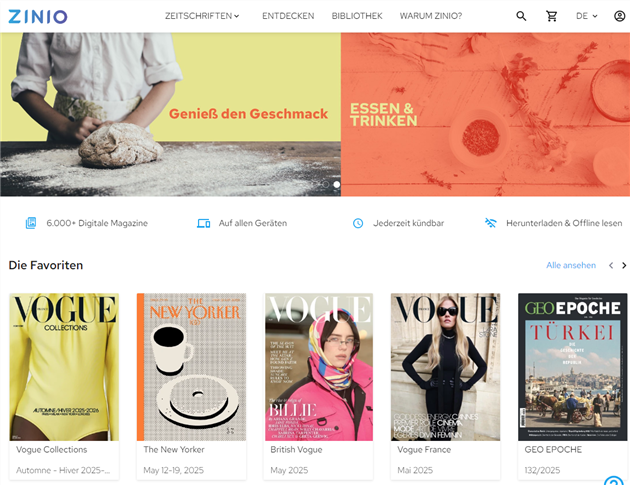The width and height of the screenshot is (630, 485).
Task: Click the offline wifi icon
Action: (x=491, y=223)
